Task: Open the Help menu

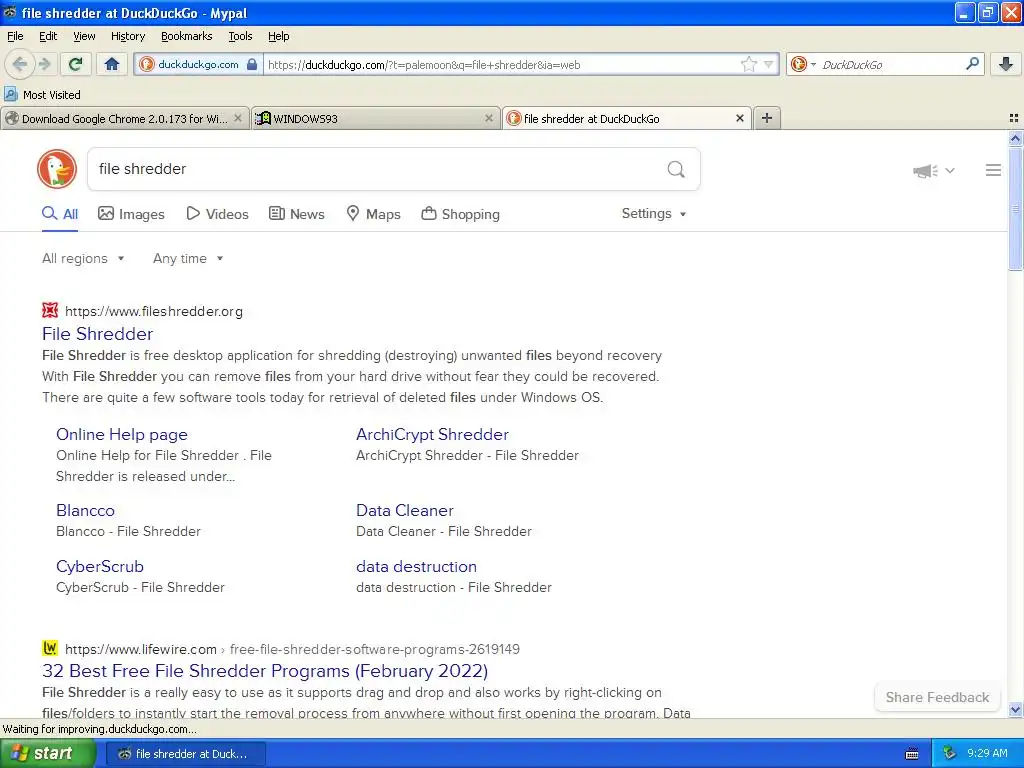Action: click(278, 36)
